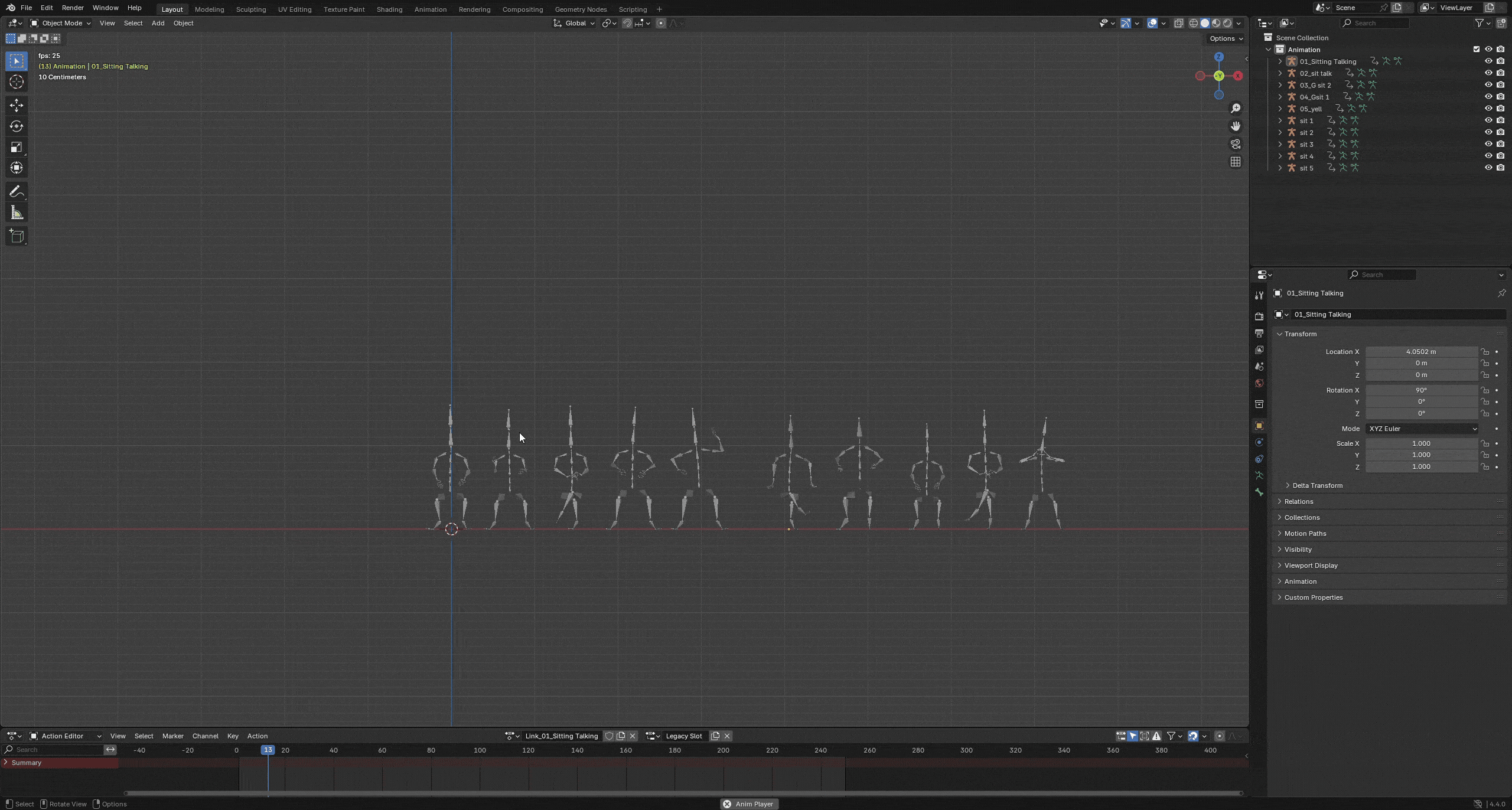The image size is (1512, 810).
Task: Expand the 01_Sitting Talking tree item
Action: 1280,61
